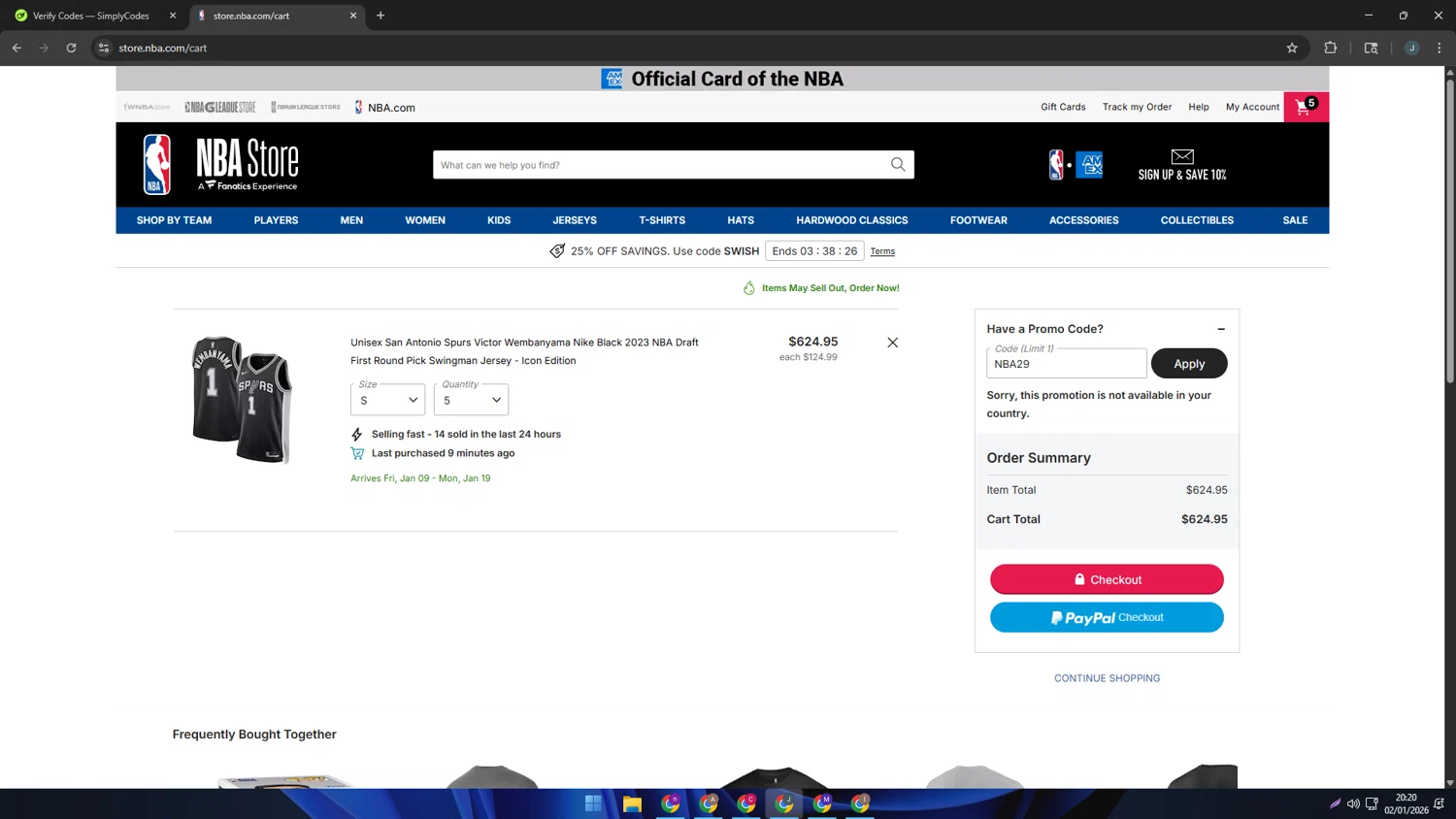Image resolution: width=1456 pixels, height=819 pixels.
Task: Open the NBA 2K League Store logo
Action: [x=306, y=107]
